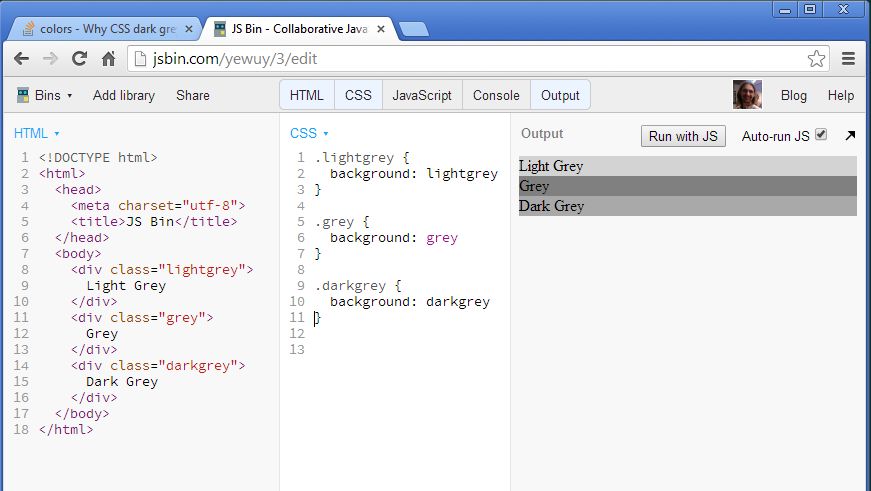Maximize the Chrome window
This screenshot has height=491, width=871.
(810, 9)
